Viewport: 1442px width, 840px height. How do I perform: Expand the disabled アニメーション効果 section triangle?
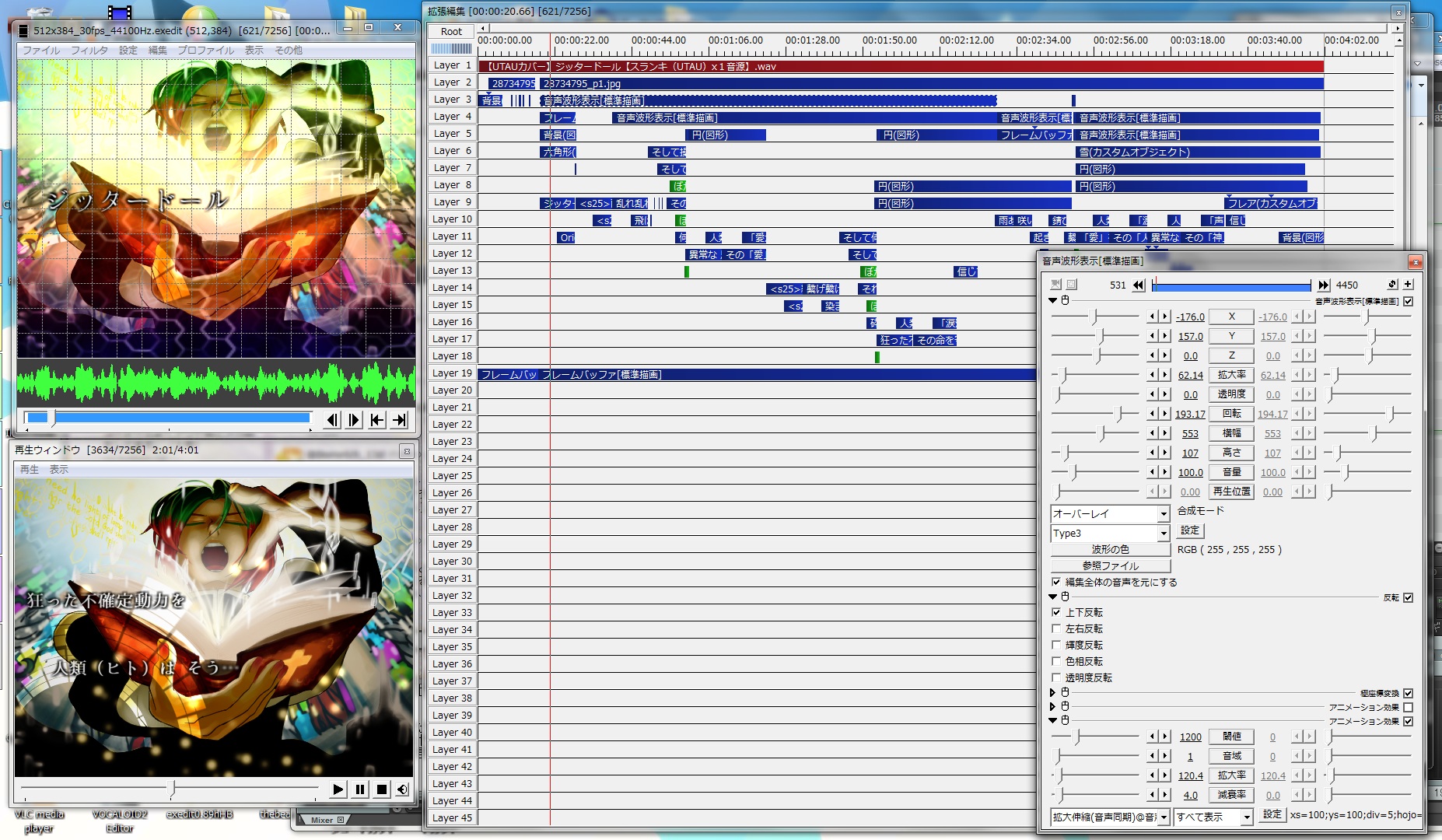click(x=1053, y=706)
